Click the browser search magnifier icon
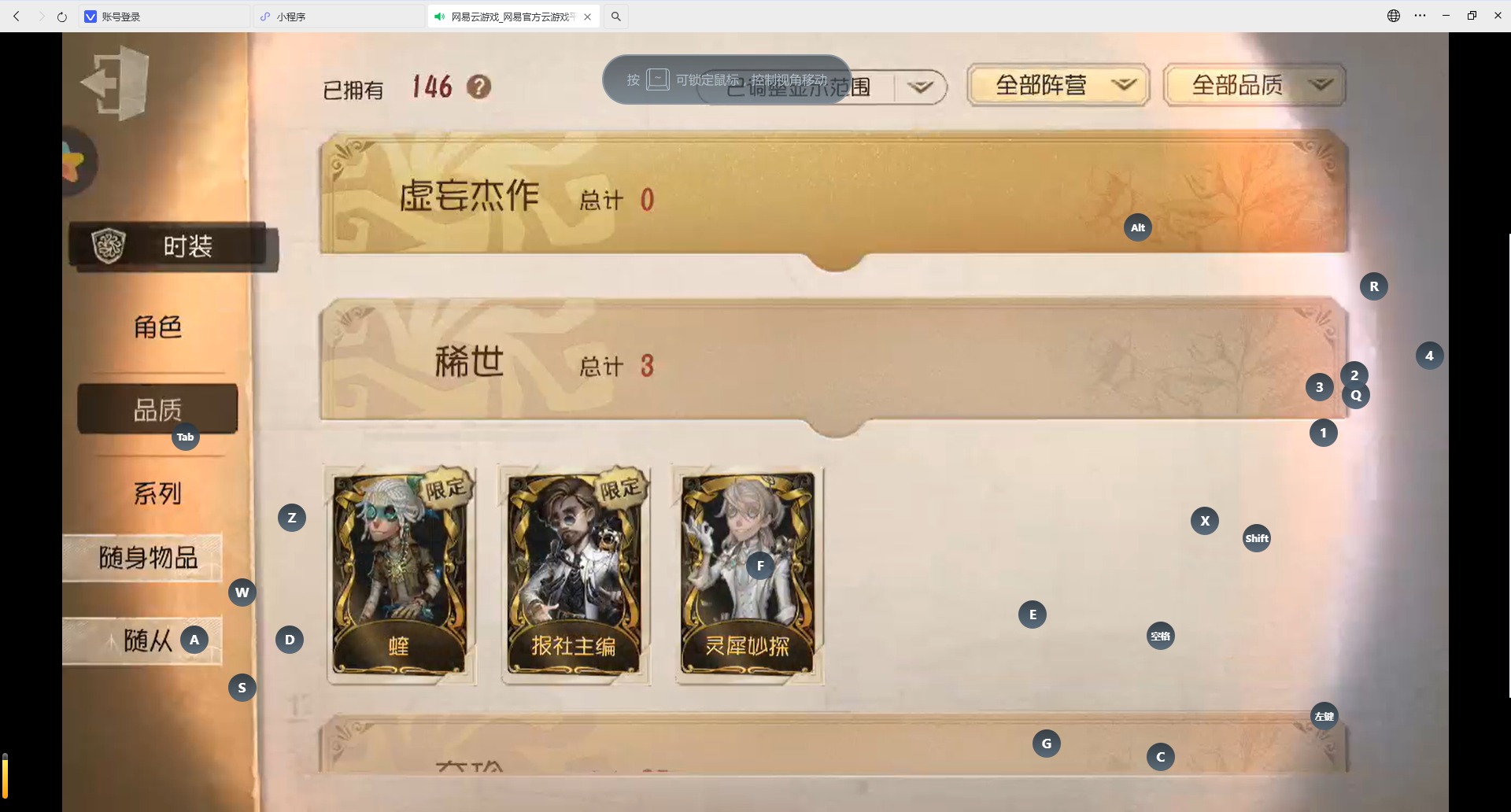The image size is (1511, 812). coord(616,17)
